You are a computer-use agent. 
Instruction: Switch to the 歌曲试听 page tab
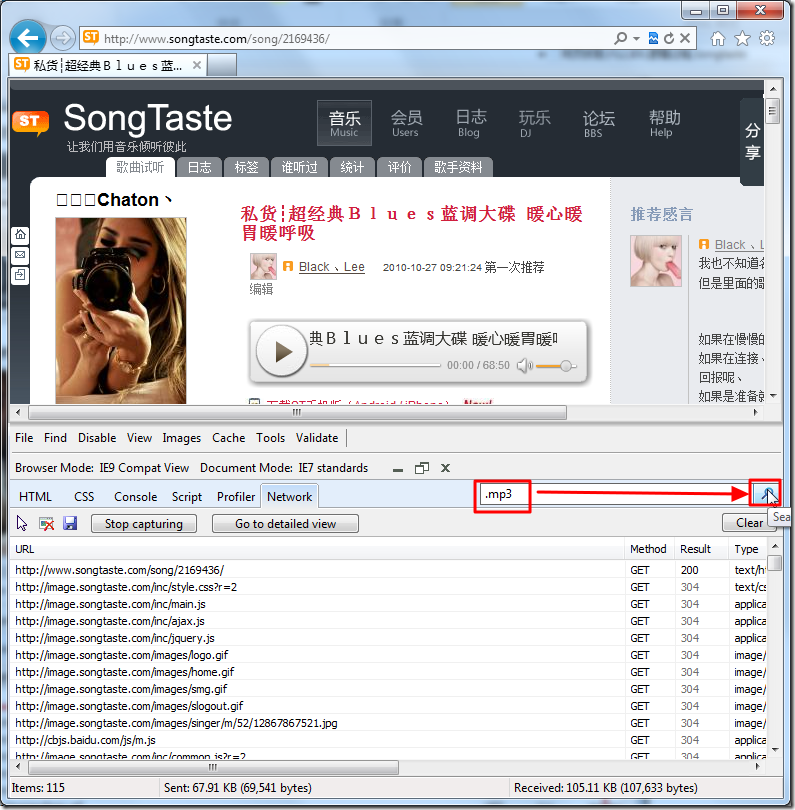pos(140,167)
